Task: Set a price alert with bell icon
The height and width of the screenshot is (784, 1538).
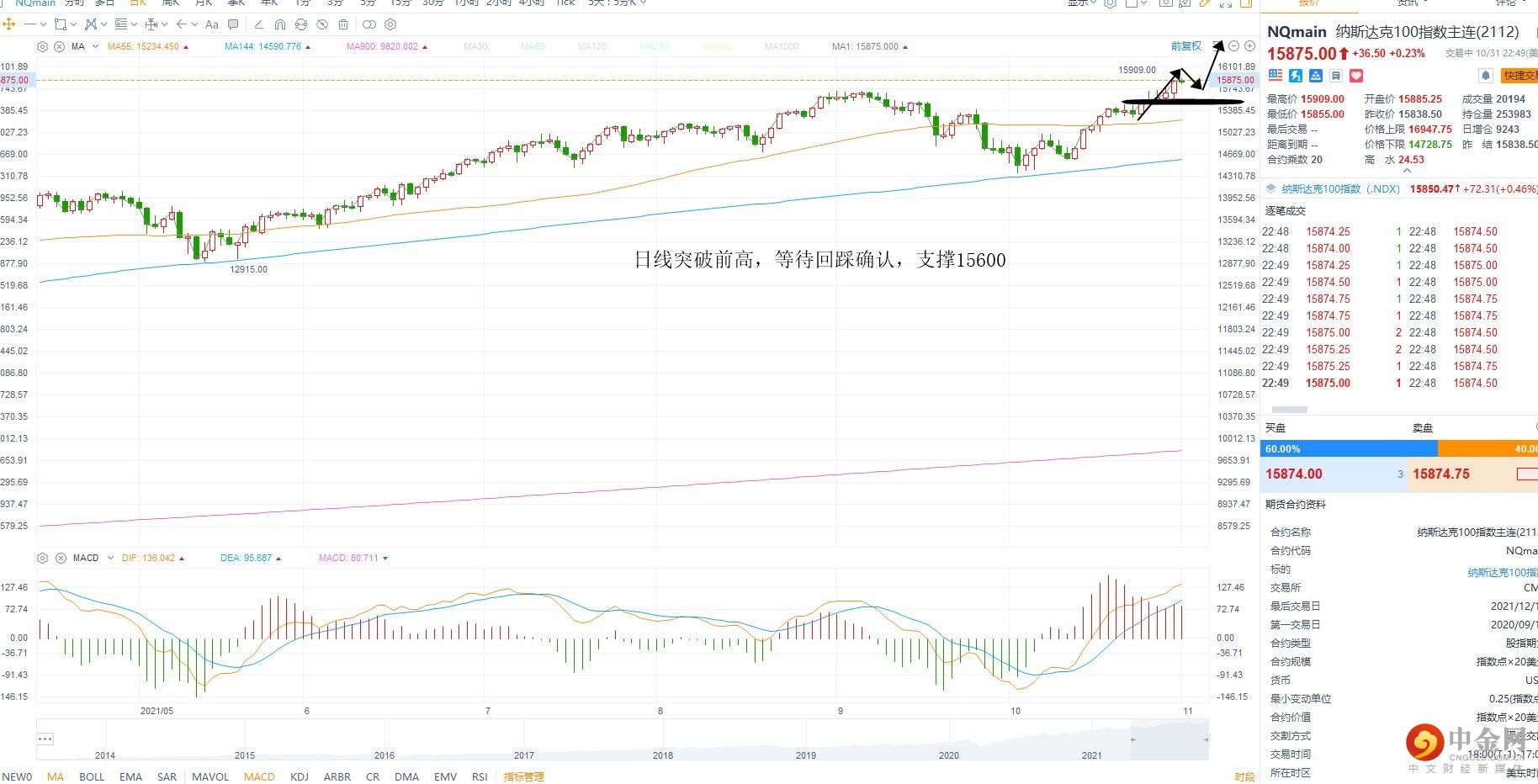Action: 1486,76
